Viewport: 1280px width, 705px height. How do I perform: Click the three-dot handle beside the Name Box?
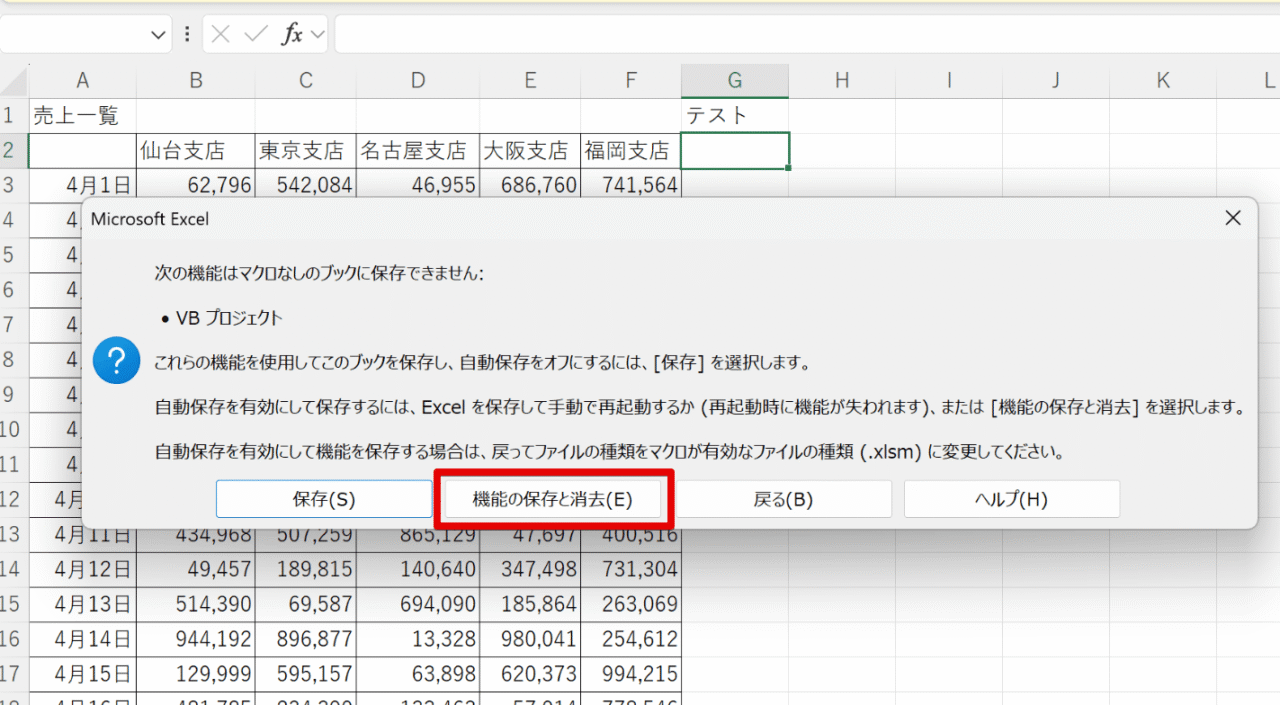187,34
